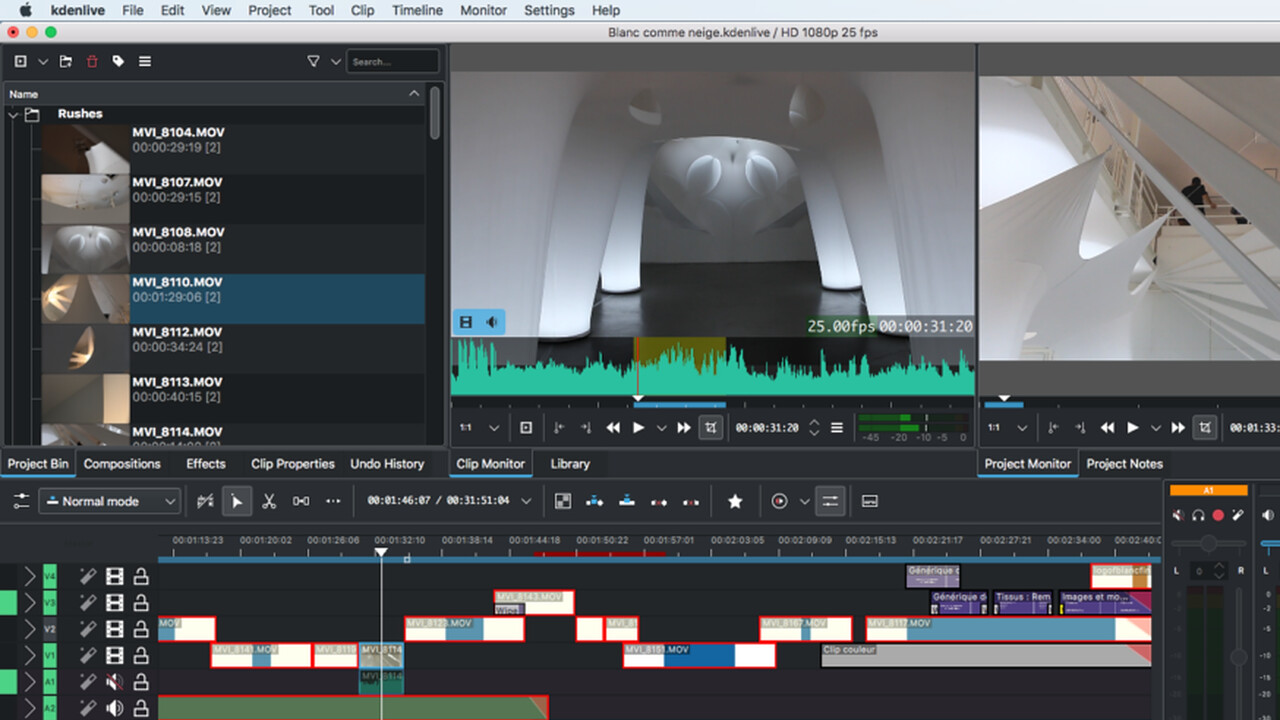Open the timeline timecode format dropdown
This screenshot has width=1280, height=720.
pos(526,501)
